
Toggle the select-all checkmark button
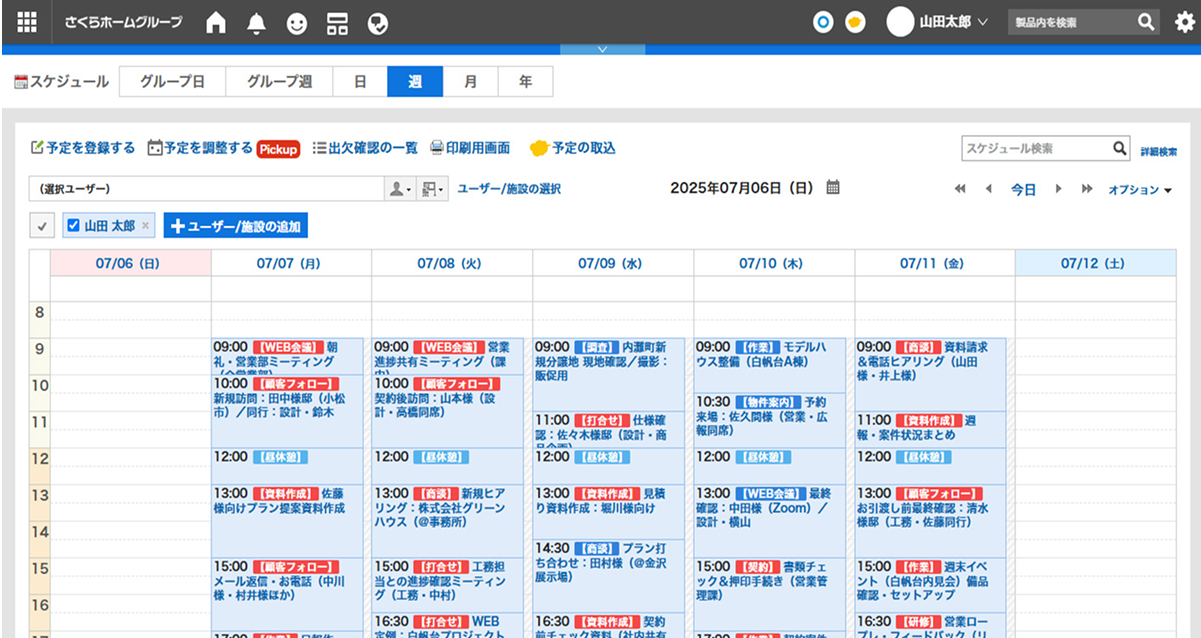click(42, 226)
